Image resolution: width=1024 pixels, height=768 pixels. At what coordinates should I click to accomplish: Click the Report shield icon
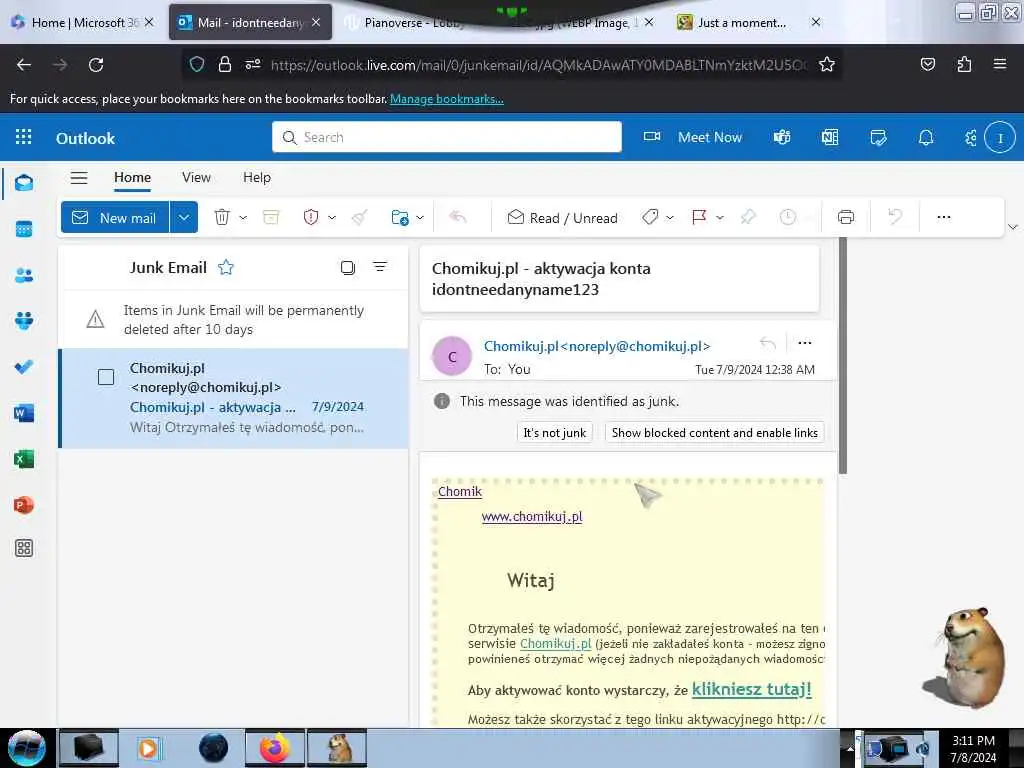311,217
